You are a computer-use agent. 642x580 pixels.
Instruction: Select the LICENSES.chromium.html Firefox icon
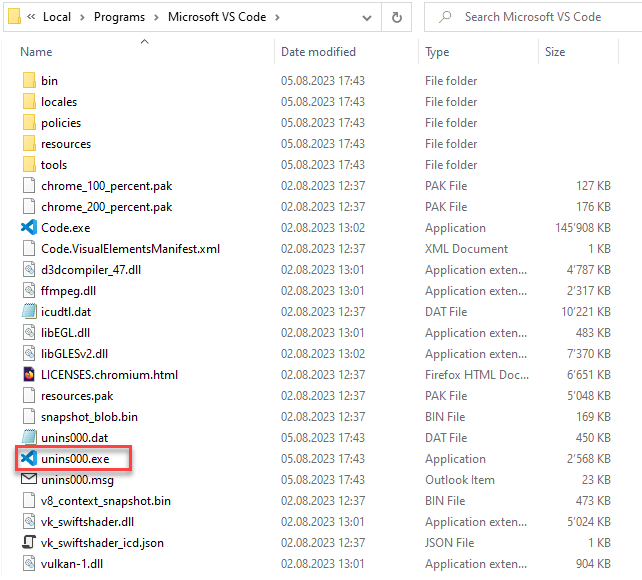tap(28, 375)
